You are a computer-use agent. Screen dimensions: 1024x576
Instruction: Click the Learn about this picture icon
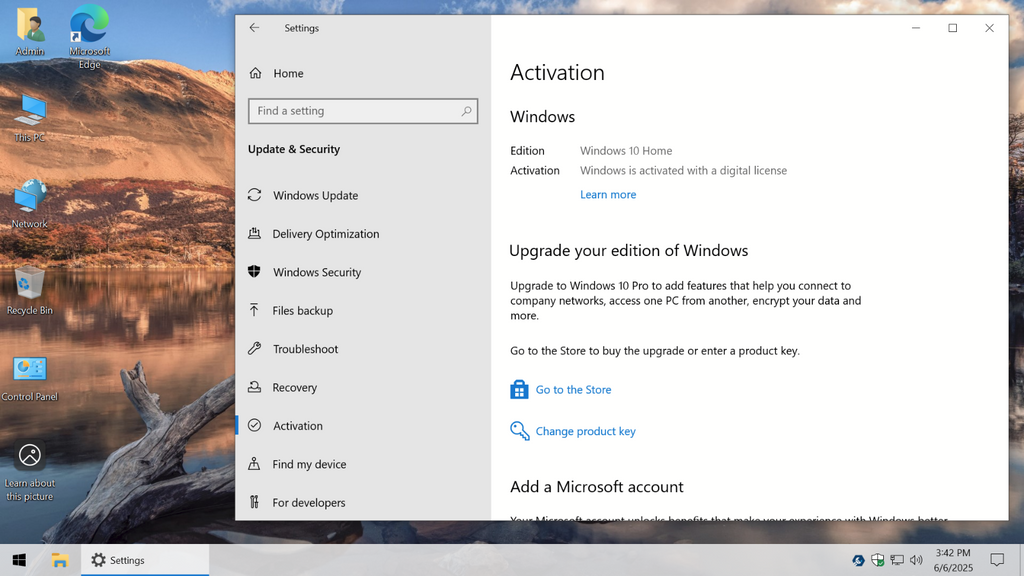tap(29, 472)
